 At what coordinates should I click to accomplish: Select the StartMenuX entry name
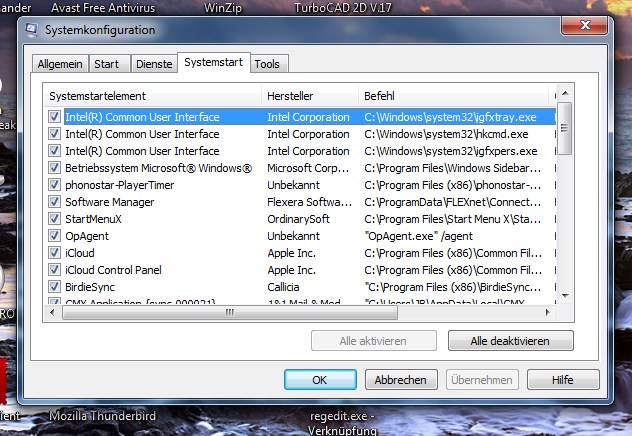pyautogui.click(x=93, y=219)
